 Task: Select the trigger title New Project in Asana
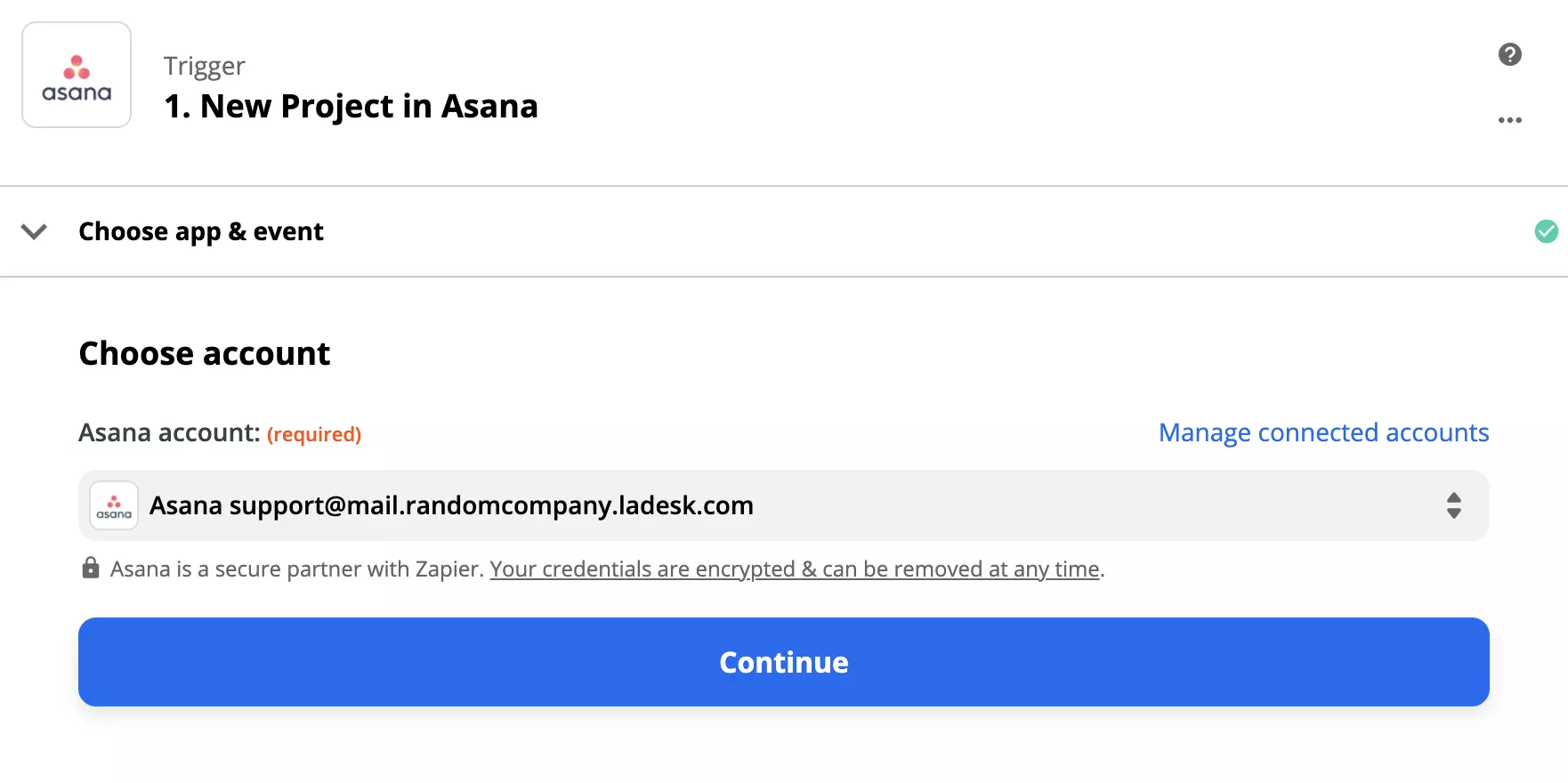point(351,106)
